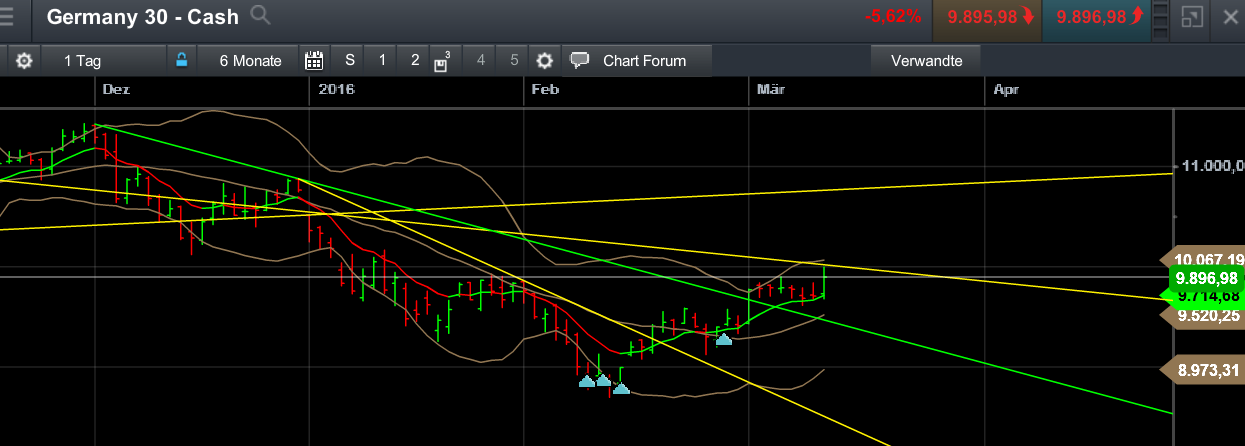Click the Apr label on time axis
1245x446 pixels.
[x=1006, y=90]
